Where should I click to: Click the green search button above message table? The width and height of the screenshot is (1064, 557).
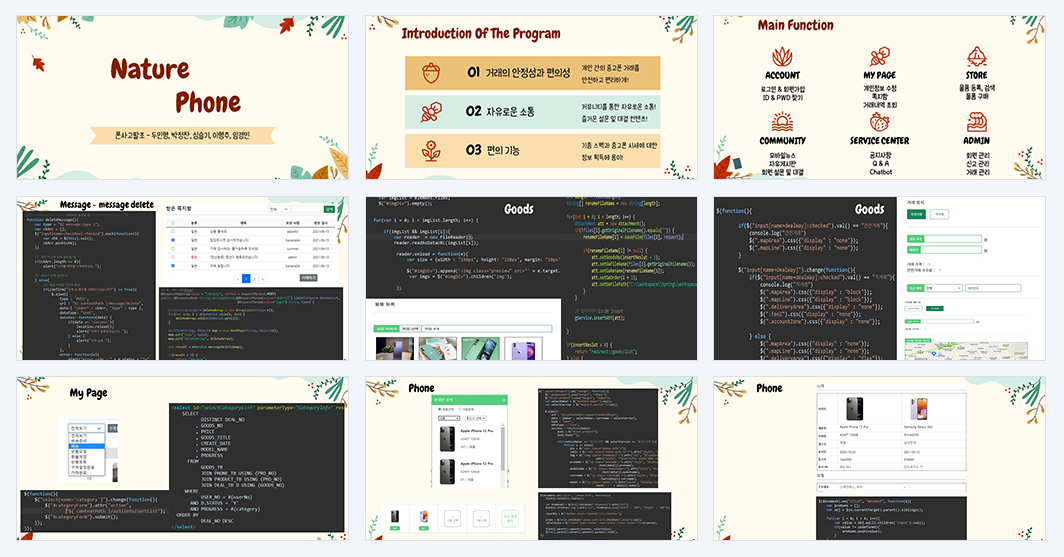[329, 209]
